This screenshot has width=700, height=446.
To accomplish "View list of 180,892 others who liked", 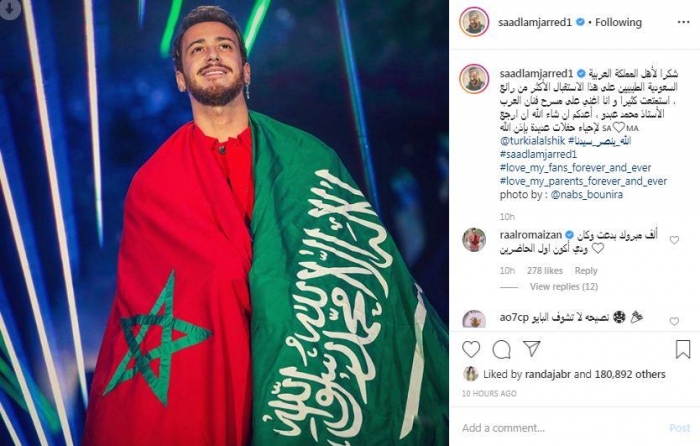I will tap(630, 374).
